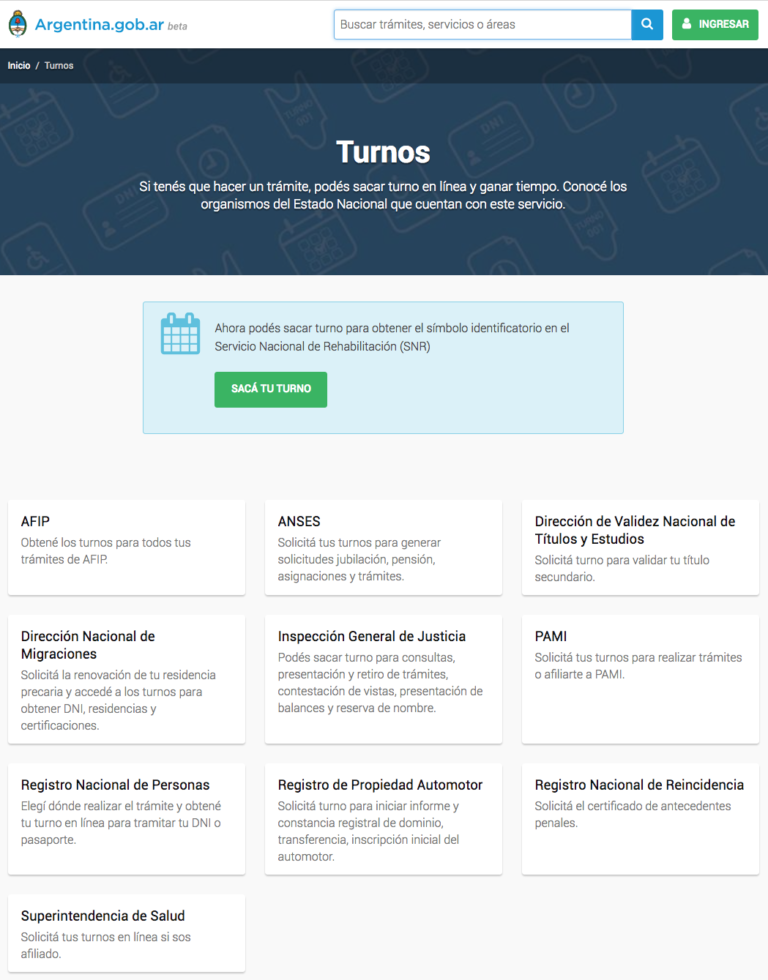Open the Registro Nacional de Personas card
The width and height of the screenshot is (768, 980).
point(126,819)
